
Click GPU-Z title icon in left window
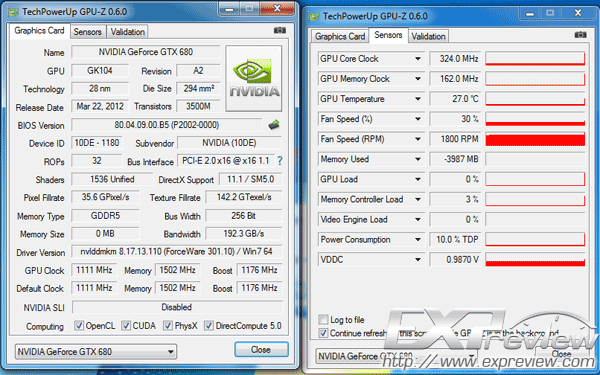coord(13,12)
